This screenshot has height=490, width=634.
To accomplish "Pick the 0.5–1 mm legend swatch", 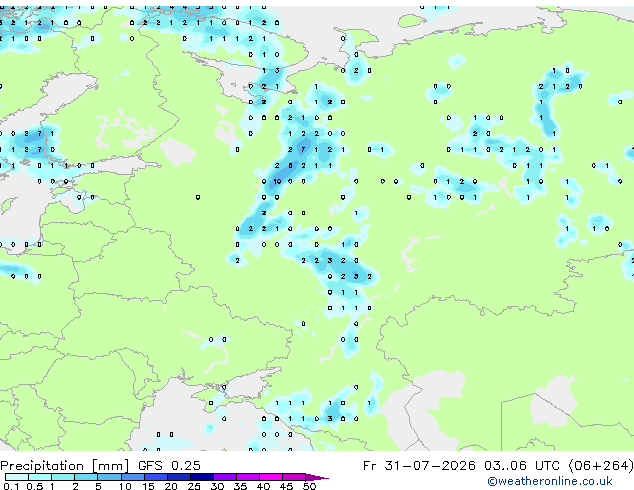I will (40, 477).
